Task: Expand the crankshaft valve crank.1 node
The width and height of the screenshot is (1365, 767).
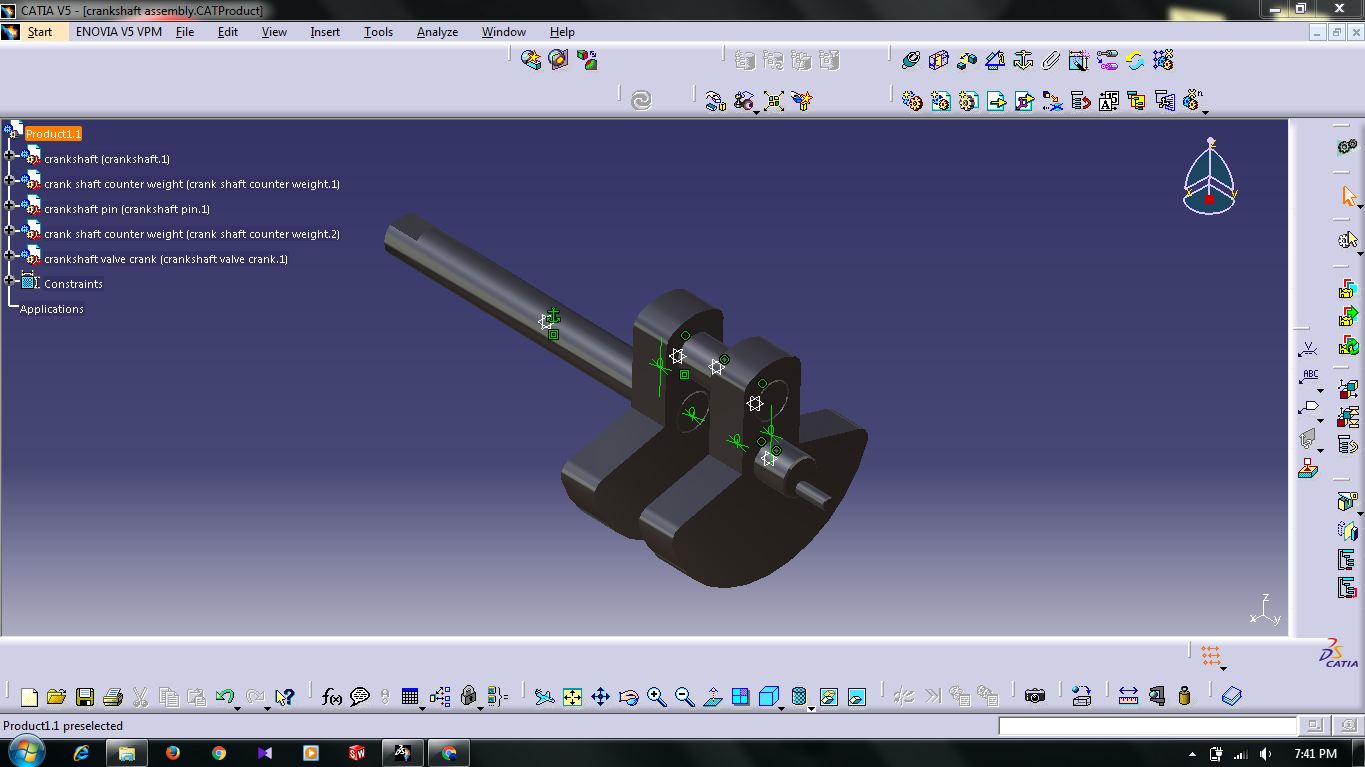Action: coord(9,256)
